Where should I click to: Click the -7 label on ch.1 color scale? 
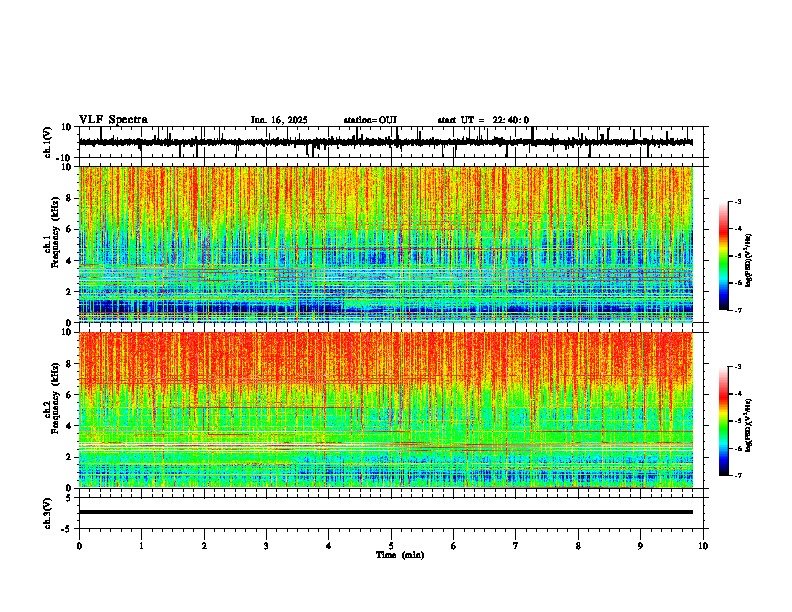(738, 310)
